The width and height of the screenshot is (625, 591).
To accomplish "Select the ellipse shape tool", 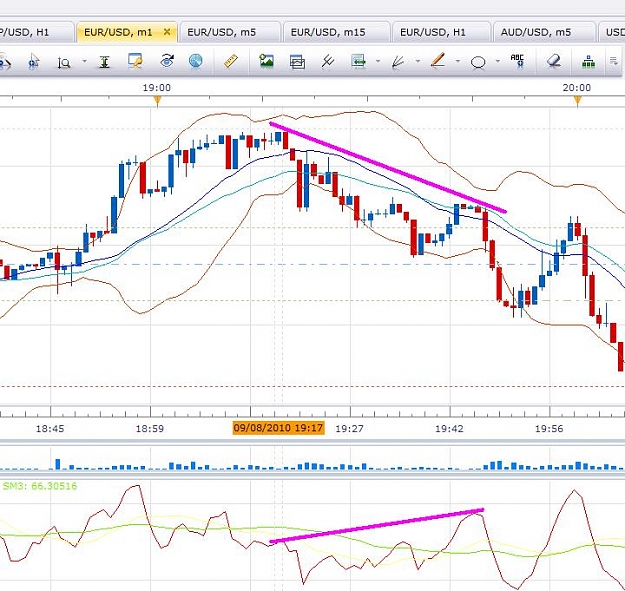I will 478,63.
